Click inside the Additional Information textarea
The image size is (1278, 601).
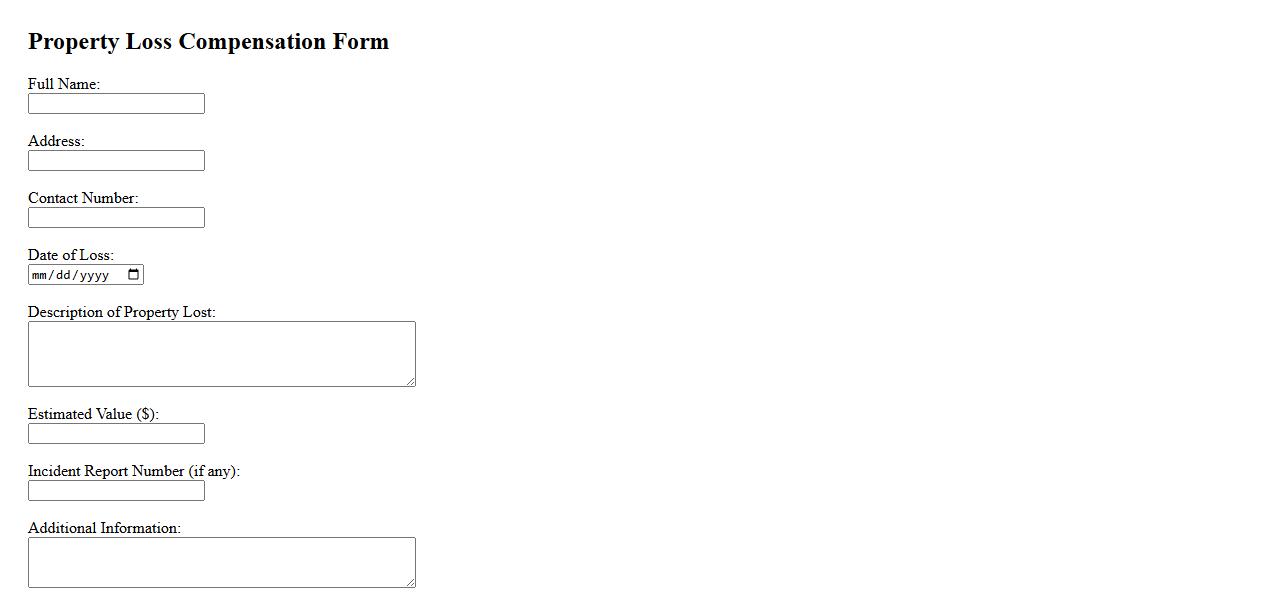click(x=221, y=562)
